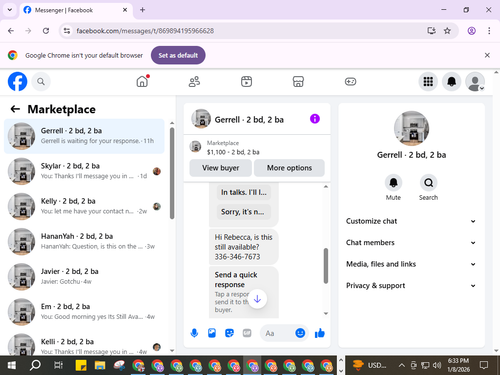Click the Facebook search magnifier icon

[x=41, y=82]
